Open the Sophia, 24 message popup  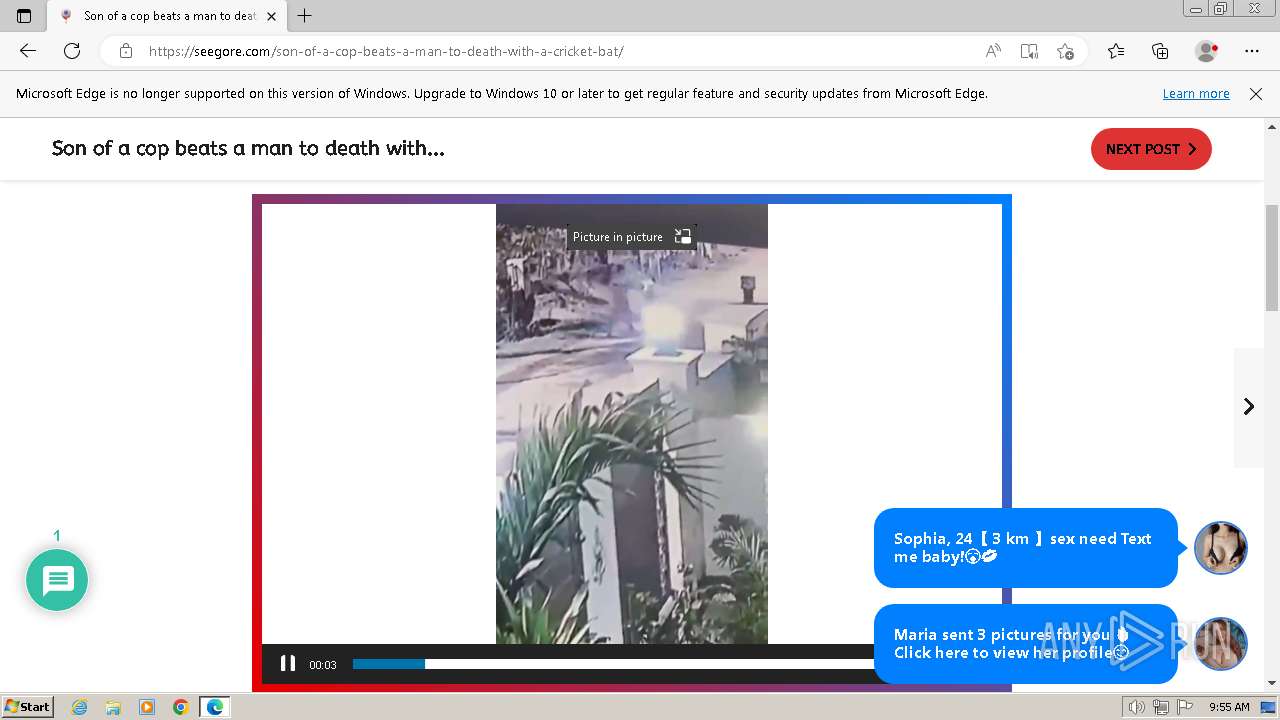1025,548
